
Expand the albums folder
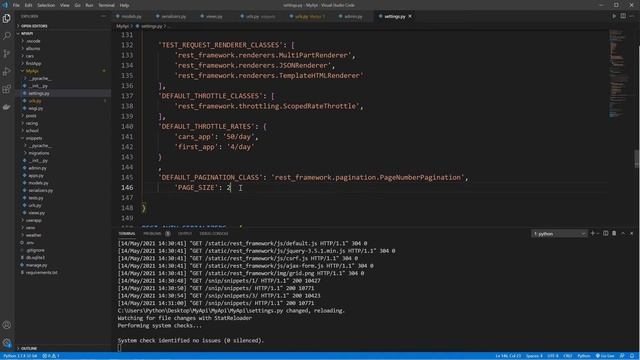pos(33,49)
